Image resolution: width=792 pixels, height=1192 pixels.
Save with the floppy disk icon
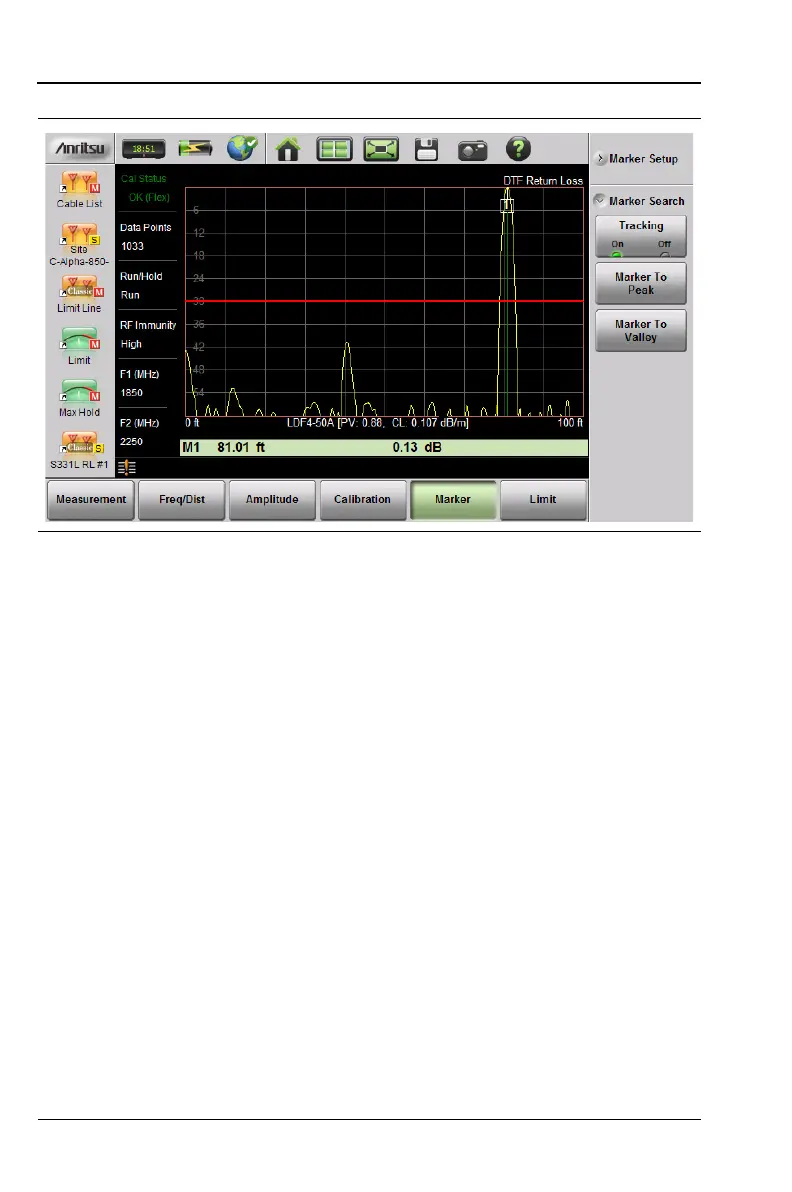pyautogui.click(x=426, y=149)
